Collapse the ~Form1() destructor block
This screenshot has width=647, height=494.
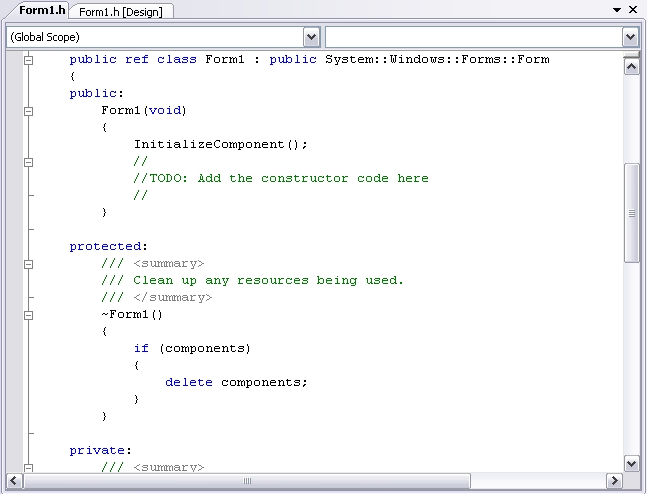tap(28, 315)
